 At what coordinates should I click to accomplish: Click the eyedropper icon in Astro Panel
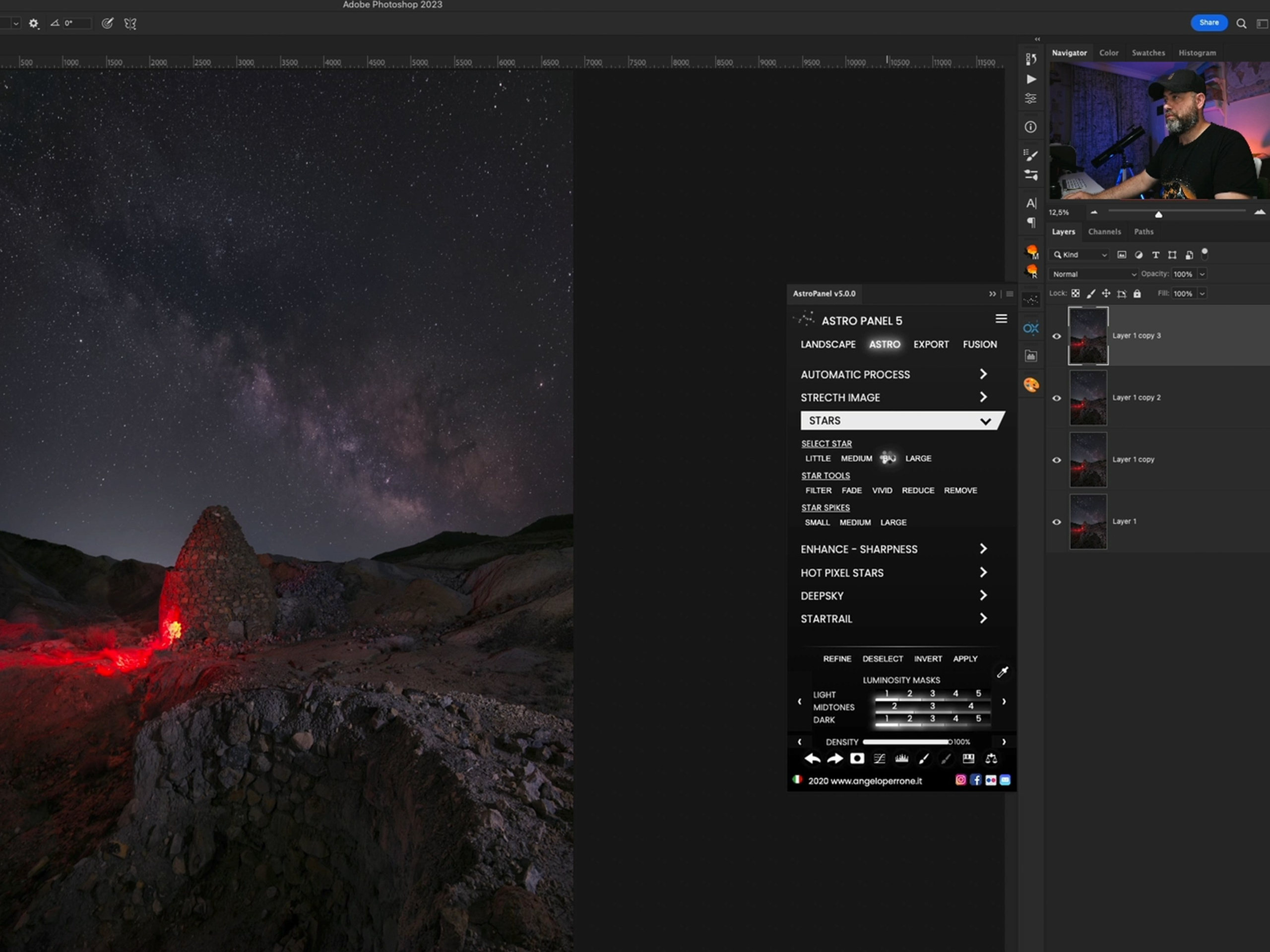(1003, 672)
